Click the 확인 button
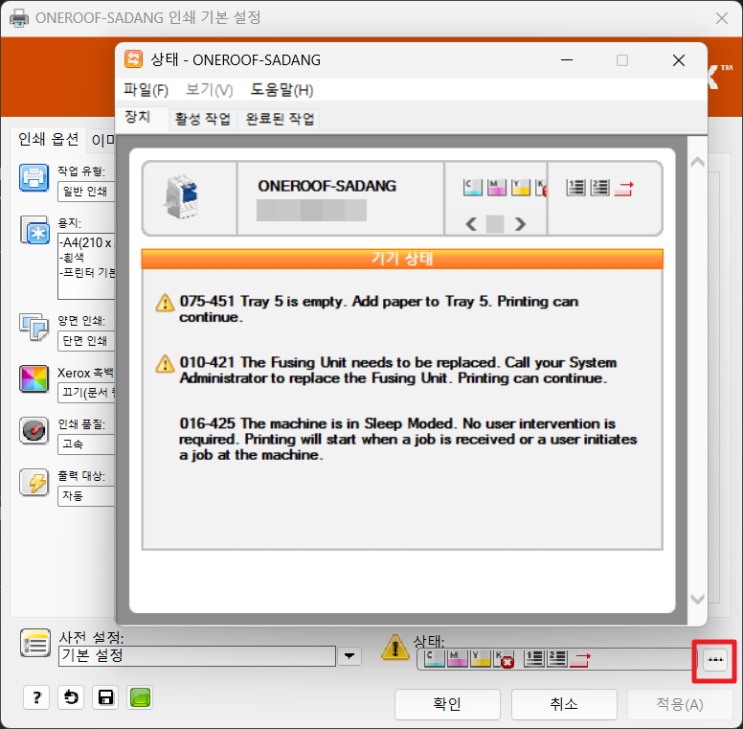 point(447,704)
